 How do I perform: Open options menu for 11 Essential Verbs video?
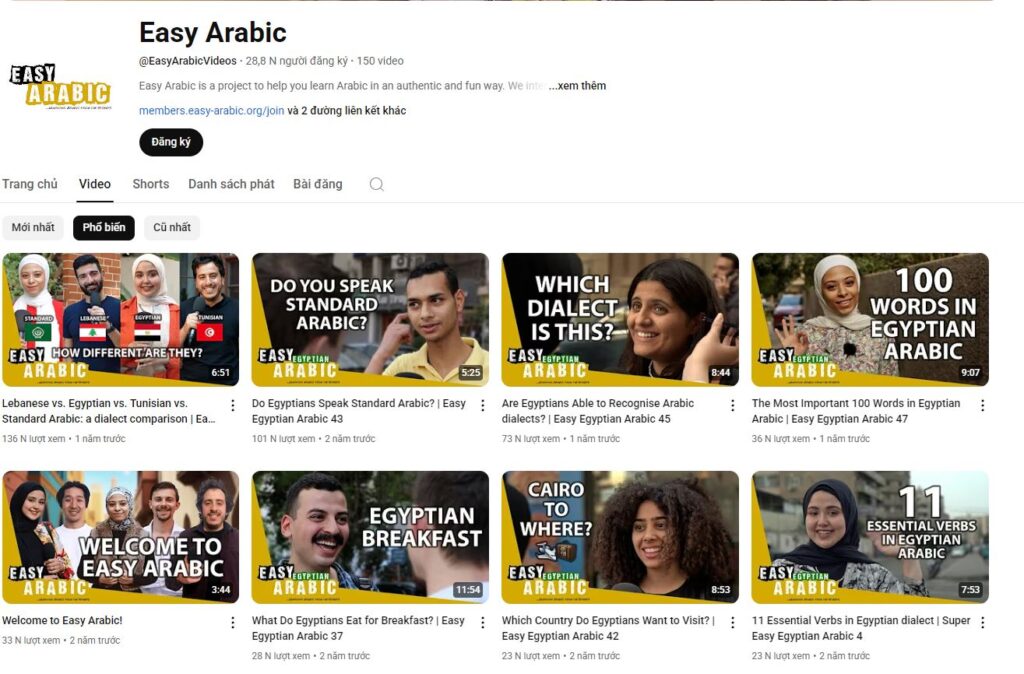coord(983,622)
